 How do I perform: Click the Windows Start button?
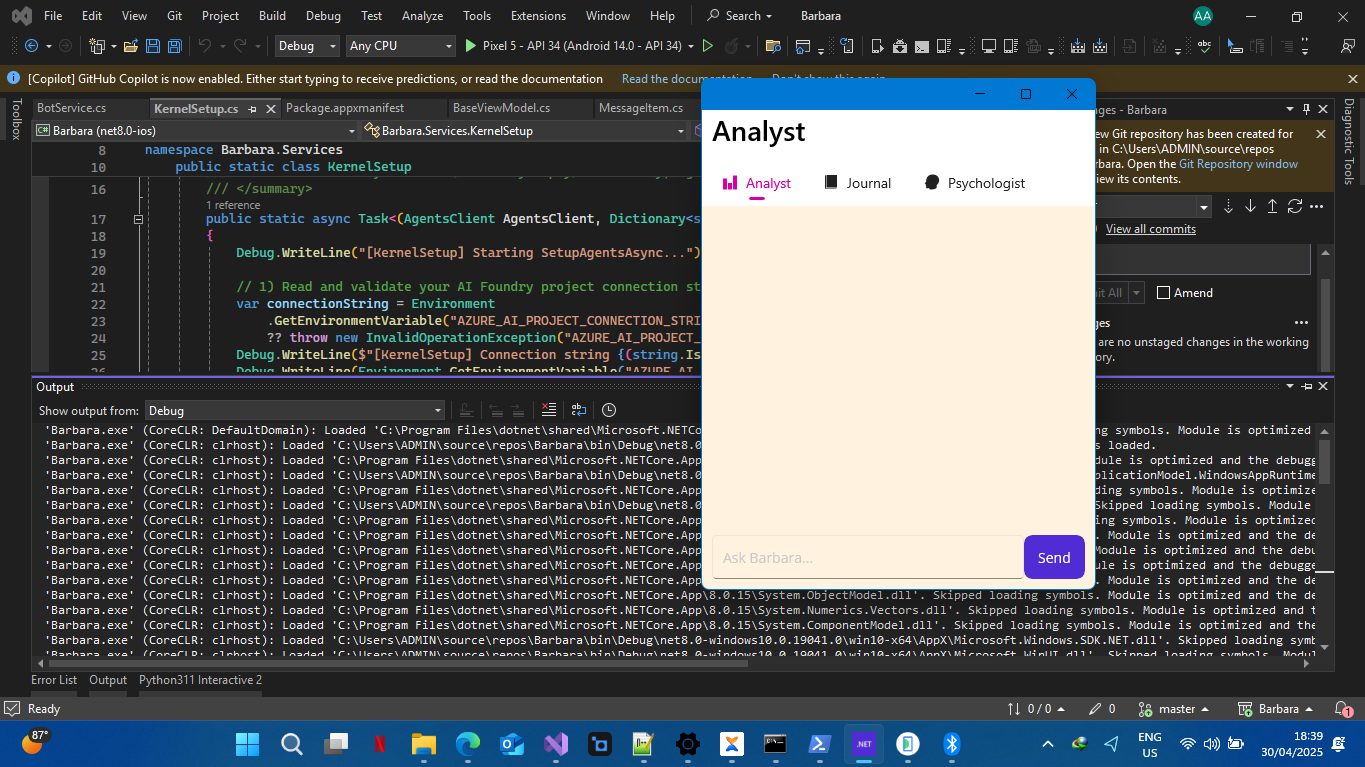[x=247, y=744]
